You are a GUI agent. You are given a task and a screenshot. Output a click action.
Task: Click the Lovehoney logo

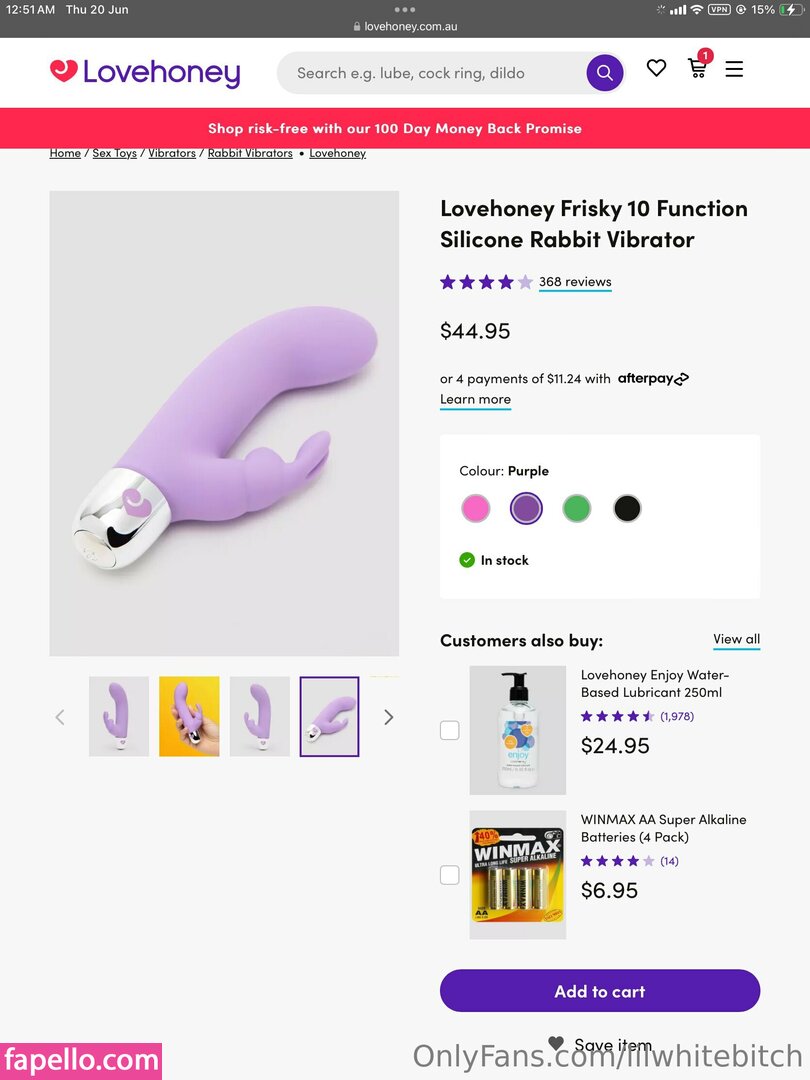point(145,72)
